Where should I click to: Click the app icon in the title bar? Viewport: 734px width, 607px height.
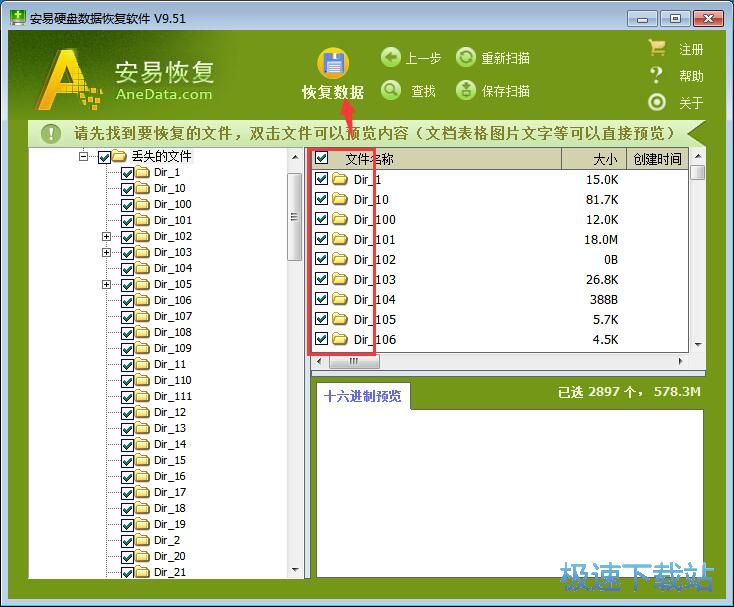(18, 18)
